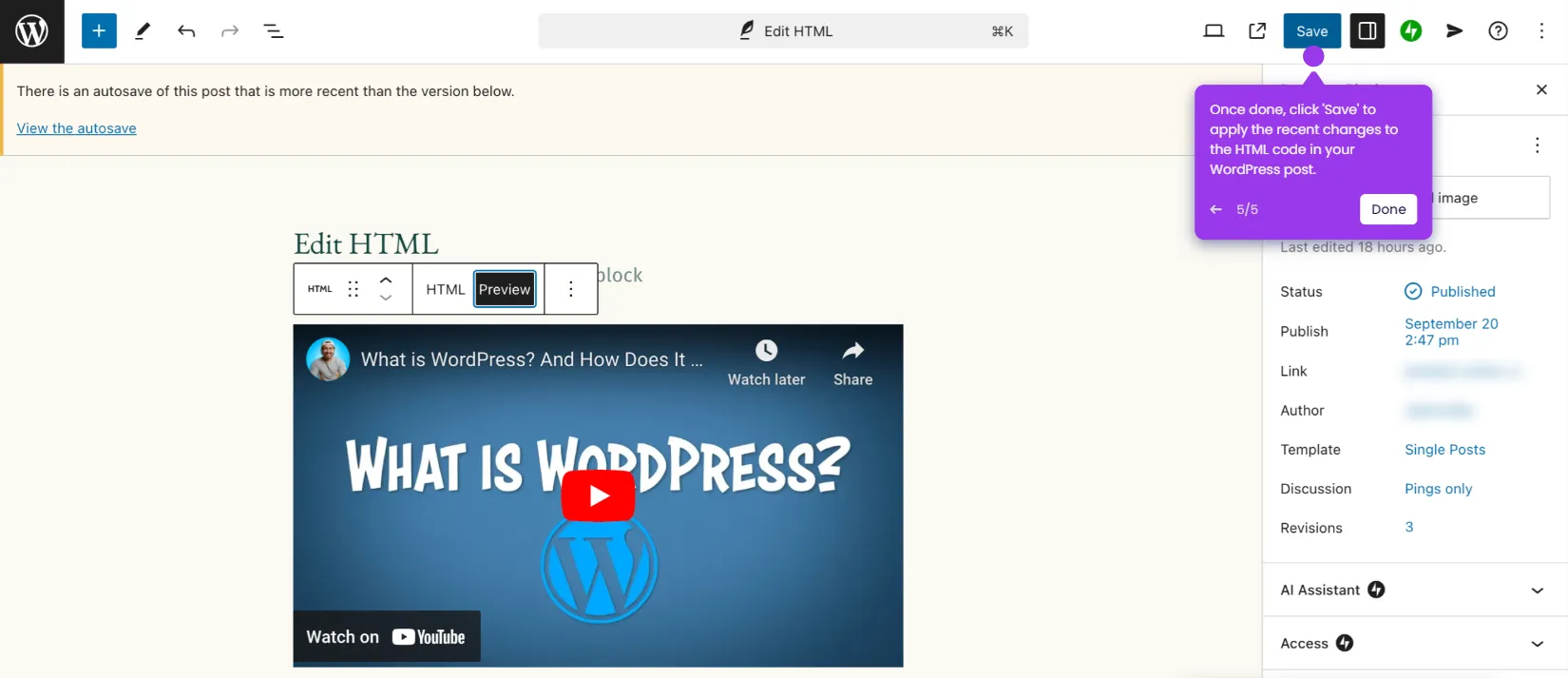Click the video title What is WordPress

click(x=532, y=359)
